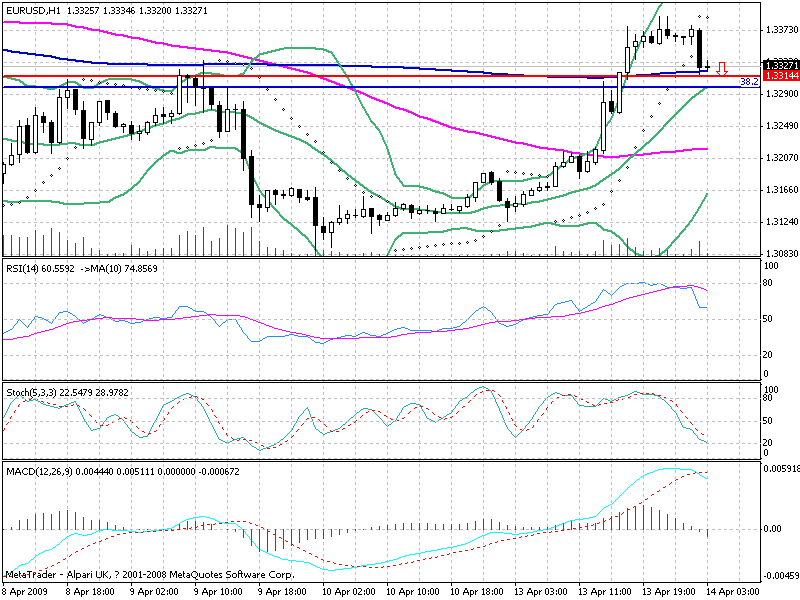
Task: Click the 1.31660 price scale value
Action: pos(782,190)
